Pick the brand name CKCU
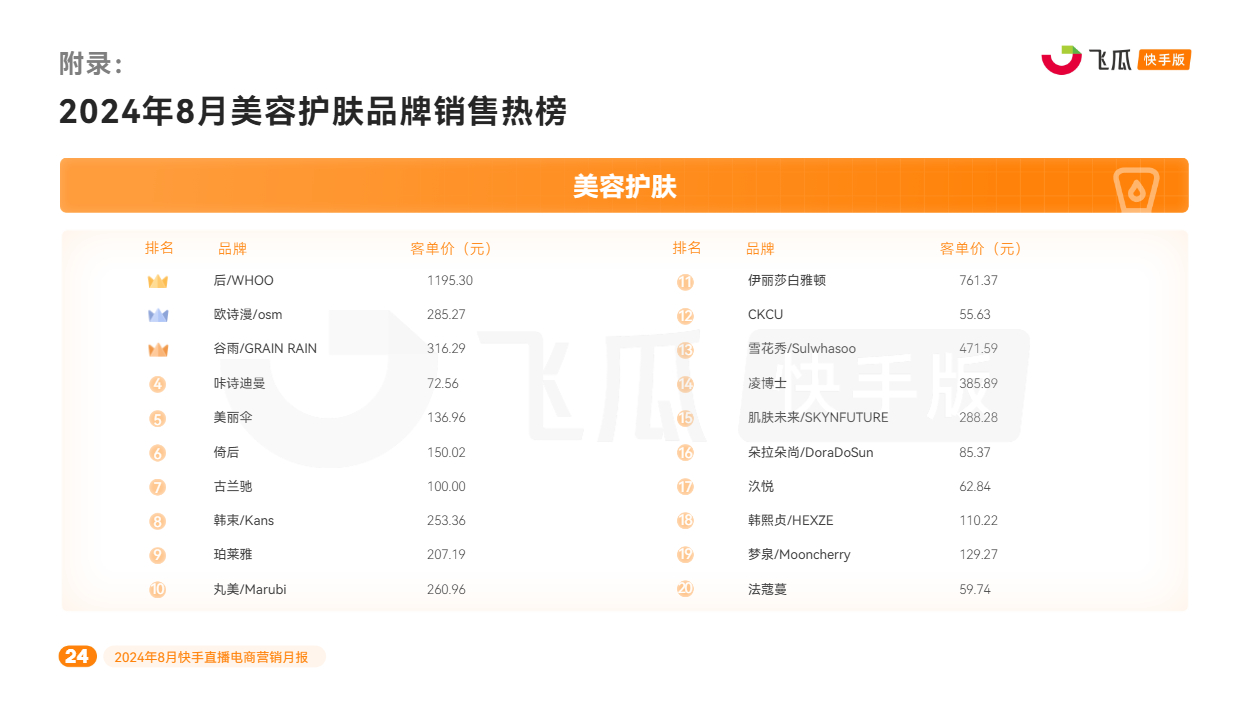This screenshot has height=703, width=1250. click(766, 314)
